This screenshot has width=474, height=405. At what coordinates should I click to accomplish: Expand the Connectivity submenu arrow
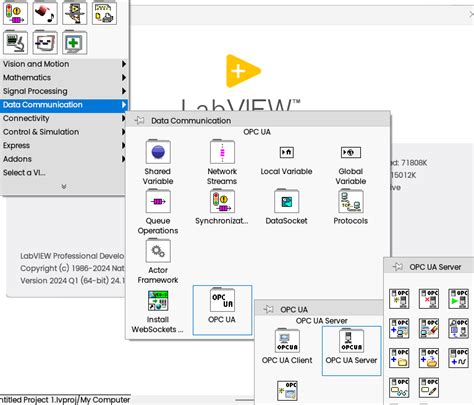(124, 118)
